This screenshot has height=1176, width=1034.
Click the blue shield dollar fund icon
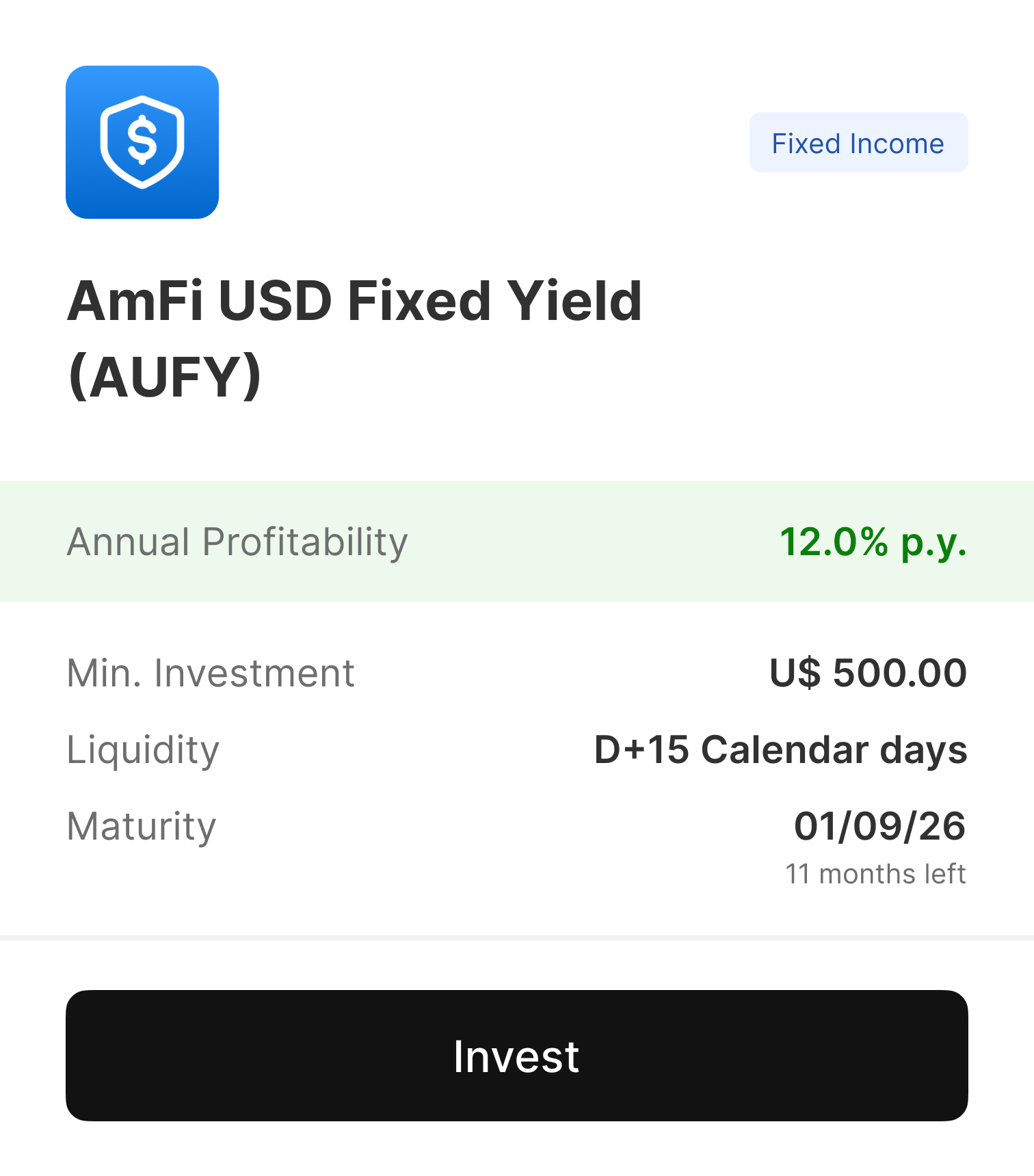142,142
